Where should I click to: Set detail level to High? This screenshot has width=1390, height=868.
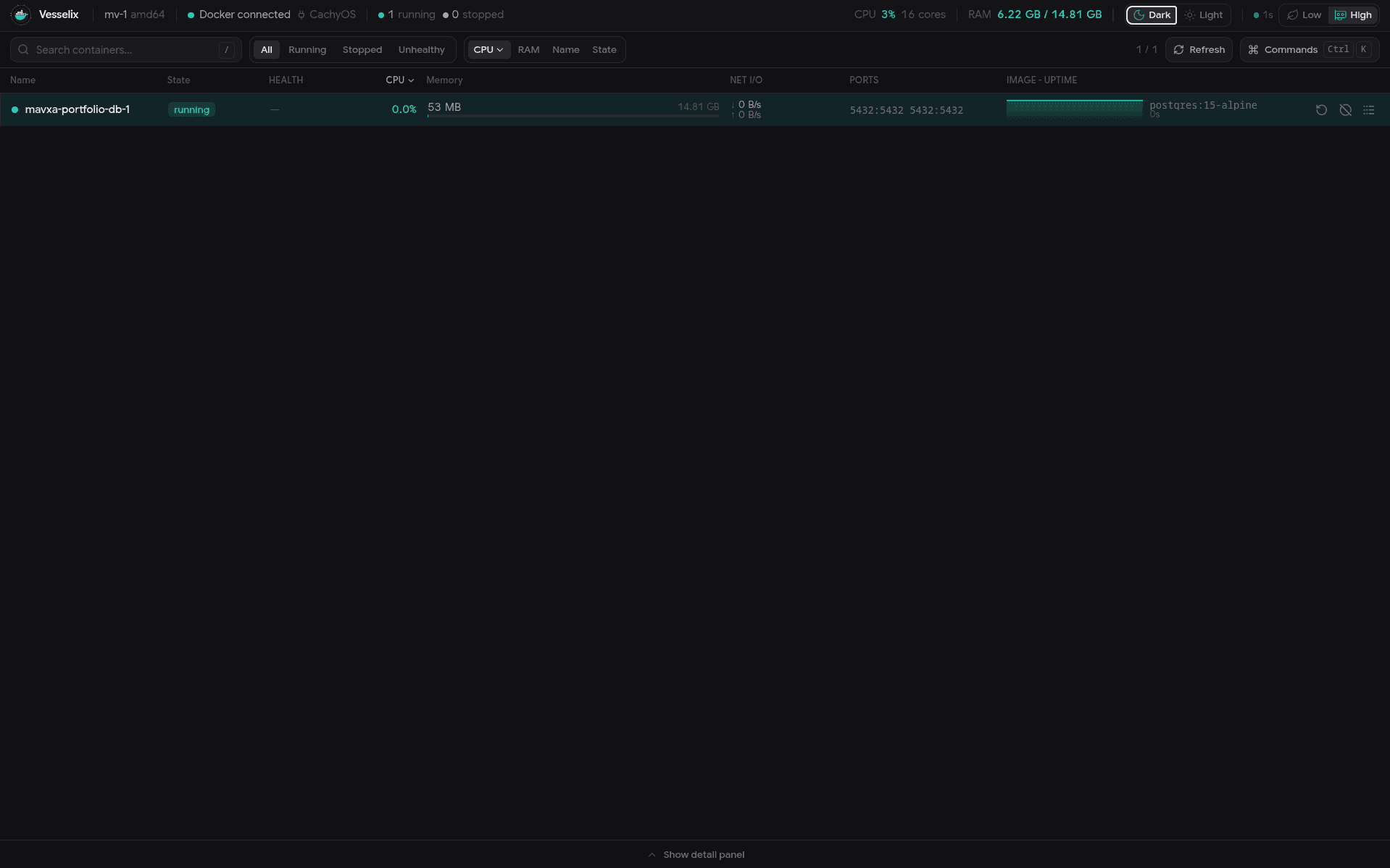click(1353, 15)
